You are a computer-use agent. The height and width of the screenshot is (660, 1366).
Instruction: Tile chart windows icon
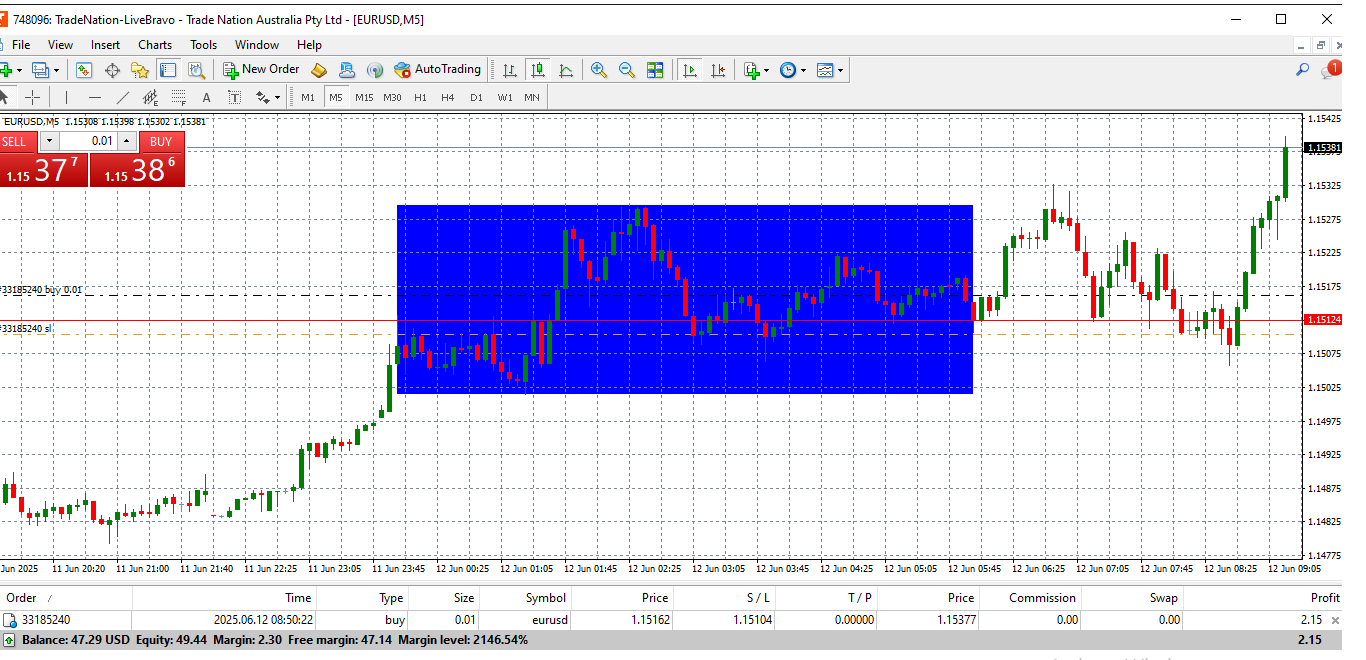(x=655, y=70)
